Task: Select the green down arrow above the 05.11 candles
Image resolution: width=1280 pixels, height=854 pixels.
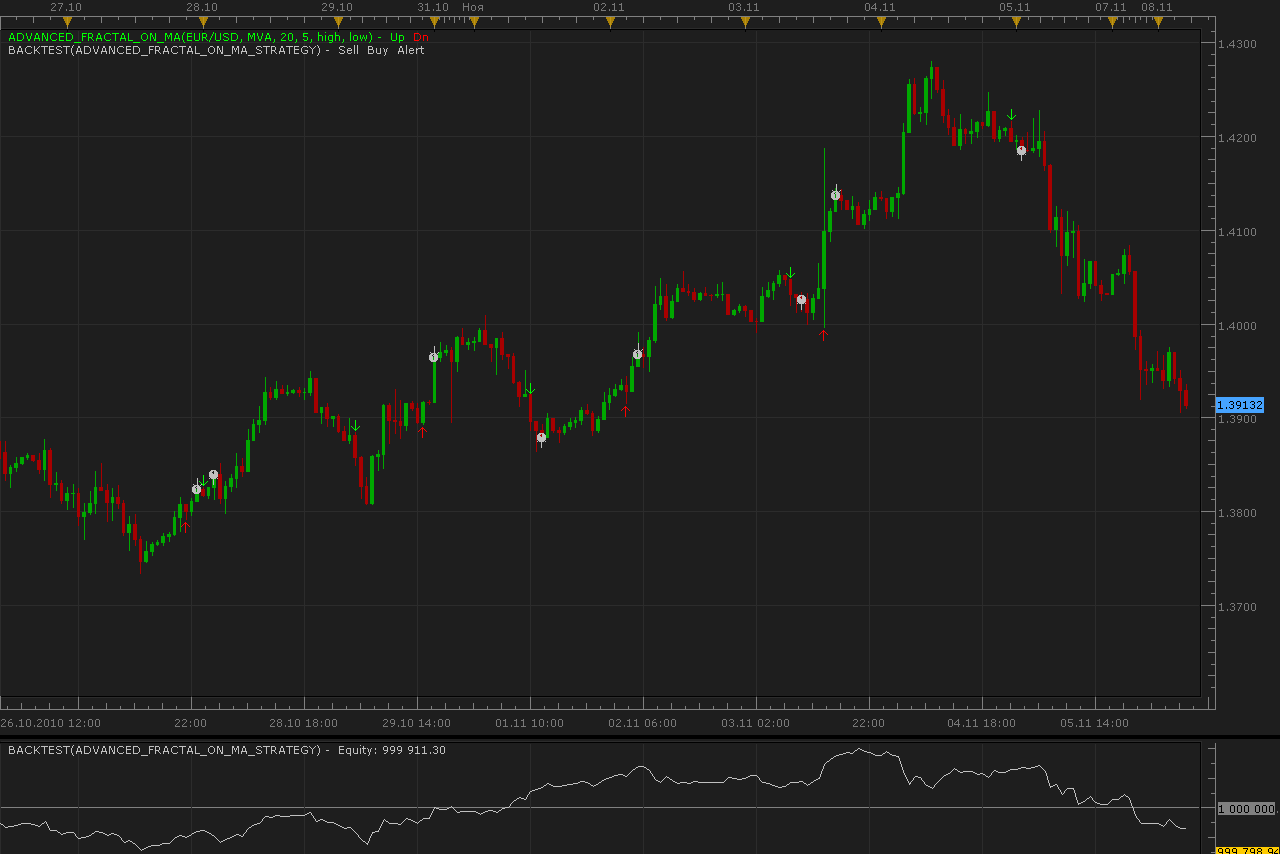Action: 1011,115
